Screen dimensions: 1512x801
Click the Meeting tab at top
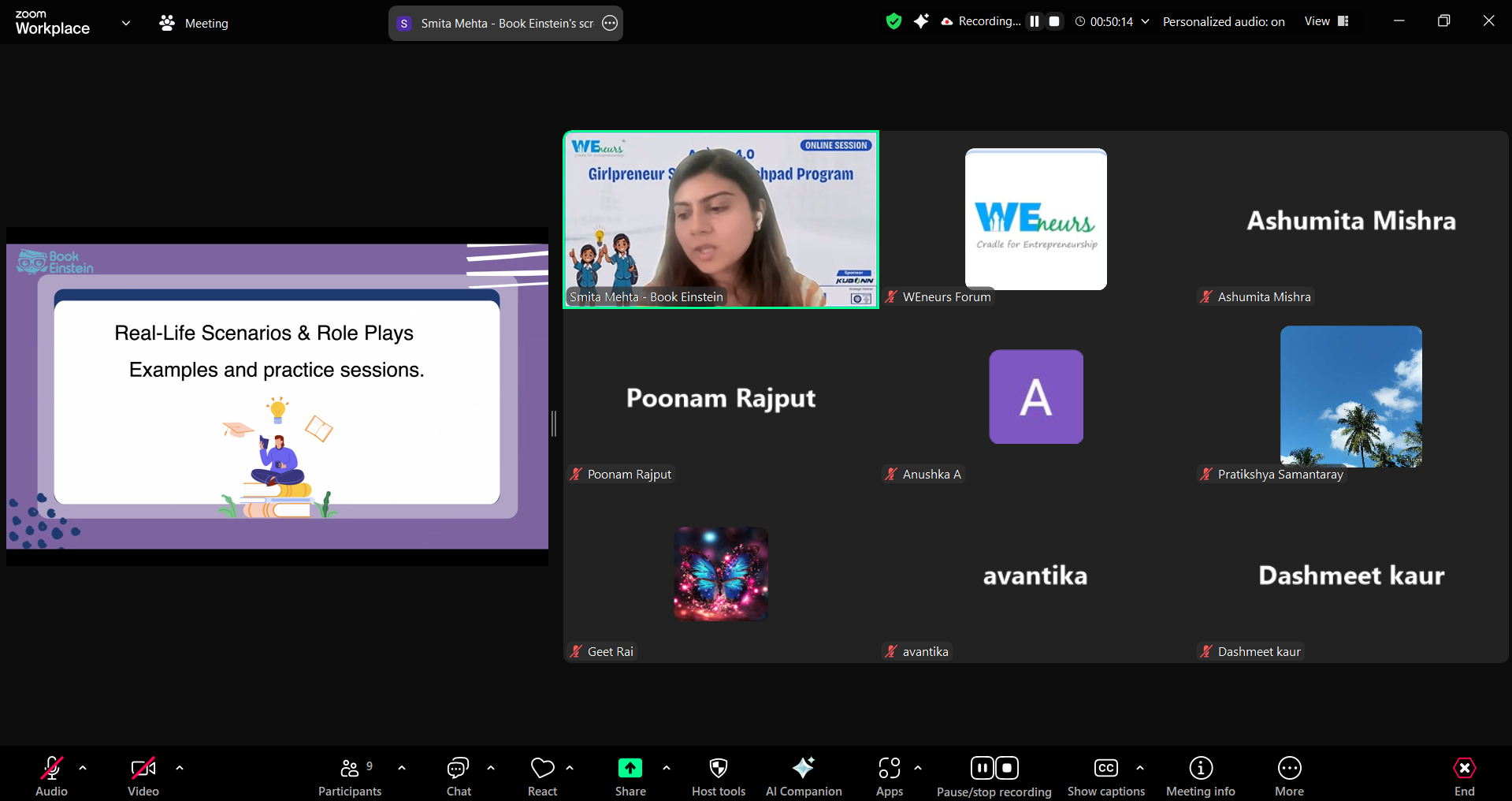tap(194, 24)
